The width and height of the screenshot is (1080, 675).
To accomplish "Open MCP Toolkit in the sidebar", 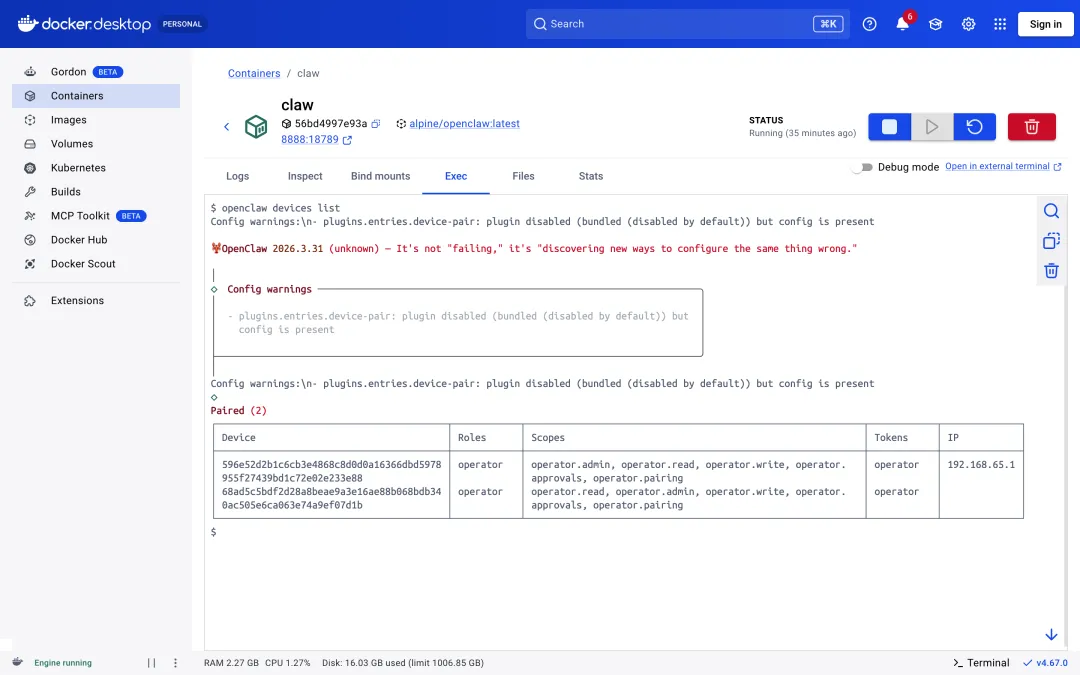I will 96,216.
